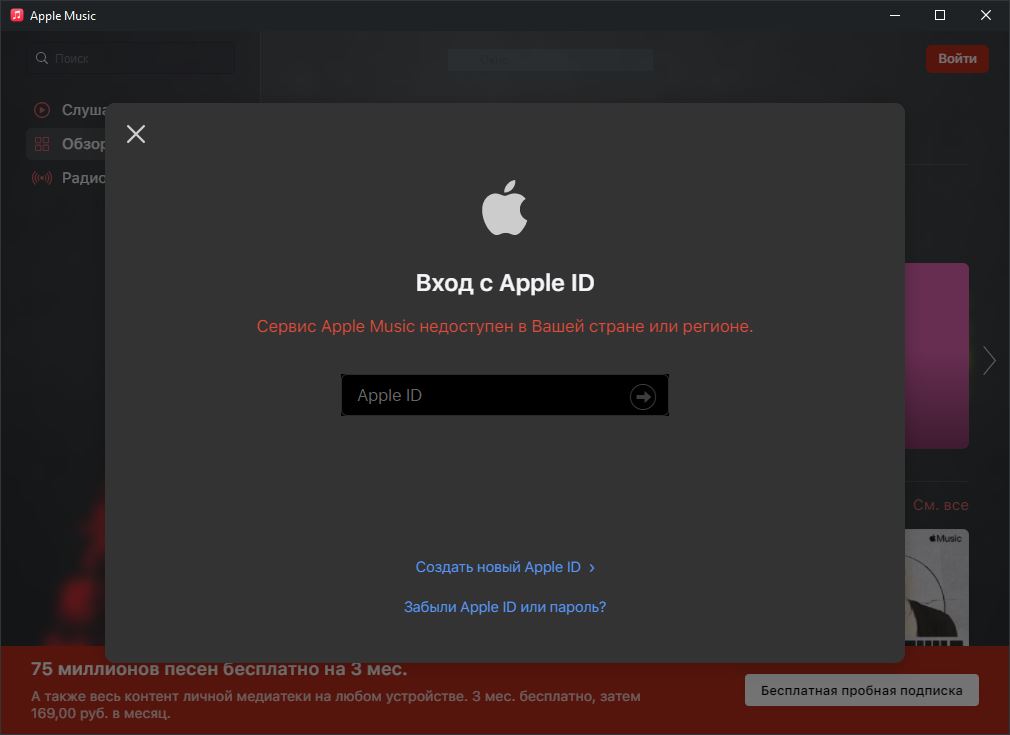Advance the carousel with right chevron
Image resolution: width=1010 pixels, height=735 pixels.
(989, 360)
